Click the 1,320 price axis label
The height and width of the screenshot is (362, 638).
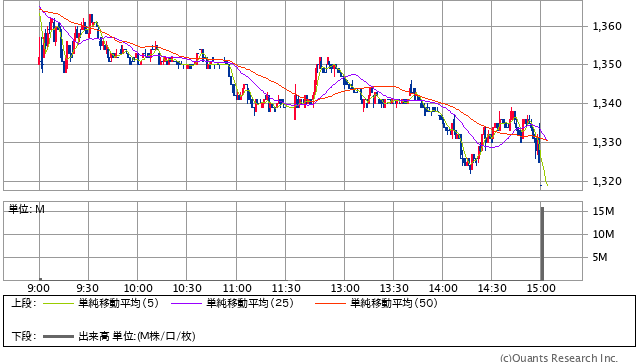607,181
